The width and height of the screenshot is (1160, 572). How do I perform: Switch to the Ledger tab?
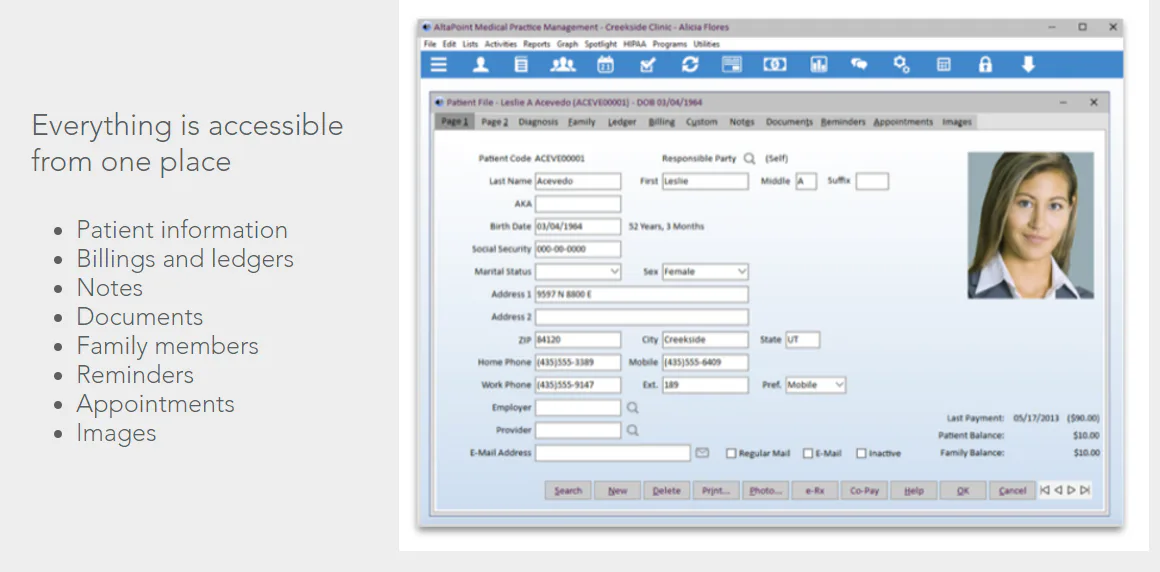(622, 122)
